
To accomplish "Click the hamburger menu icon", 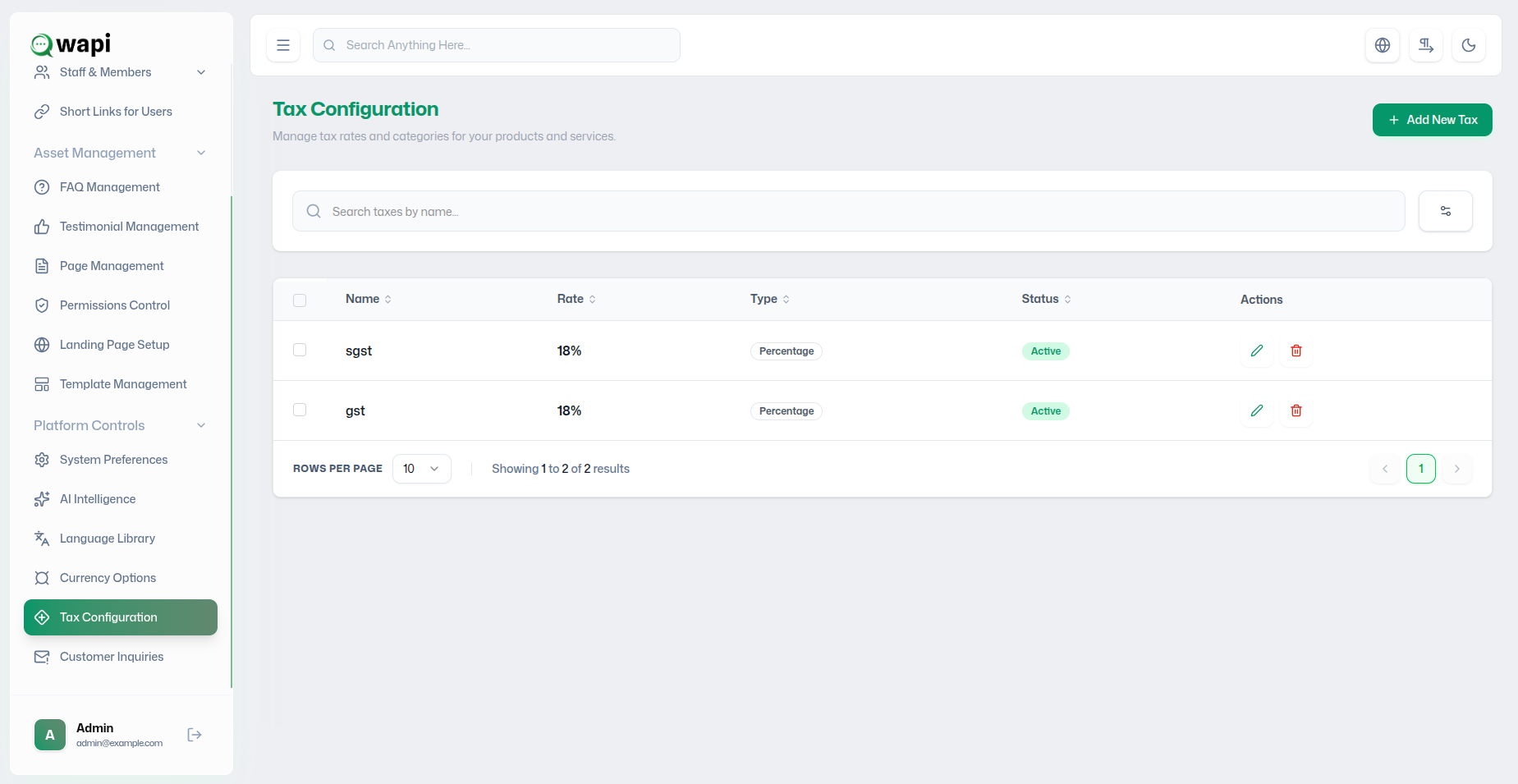I will coord(283,45).
